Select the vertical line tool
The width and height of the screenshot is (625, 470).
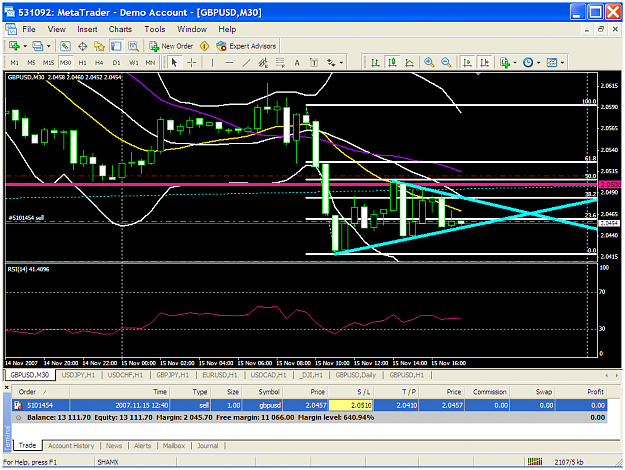coord(212,63)
